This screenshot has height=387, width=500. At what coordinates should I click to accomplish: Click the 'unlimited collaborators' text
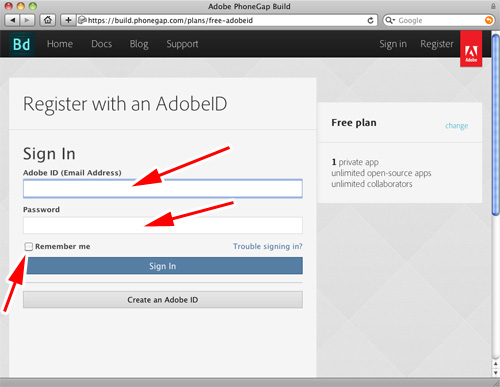[372, 184]
